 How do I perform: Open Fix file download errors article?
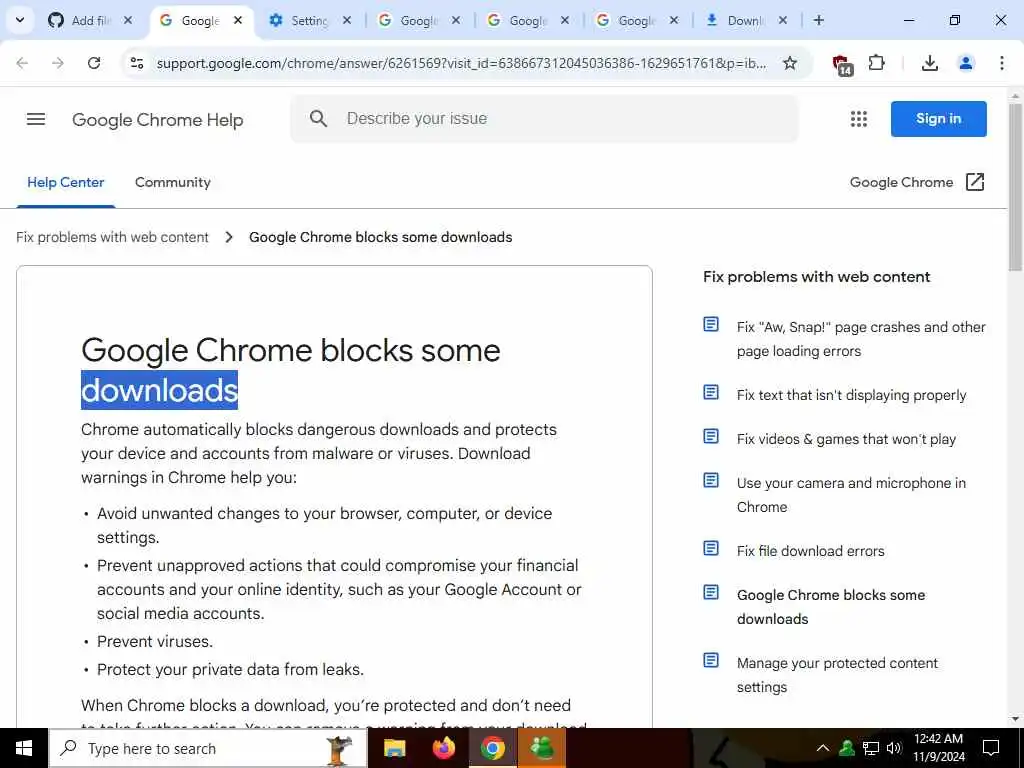click(810, 551)
